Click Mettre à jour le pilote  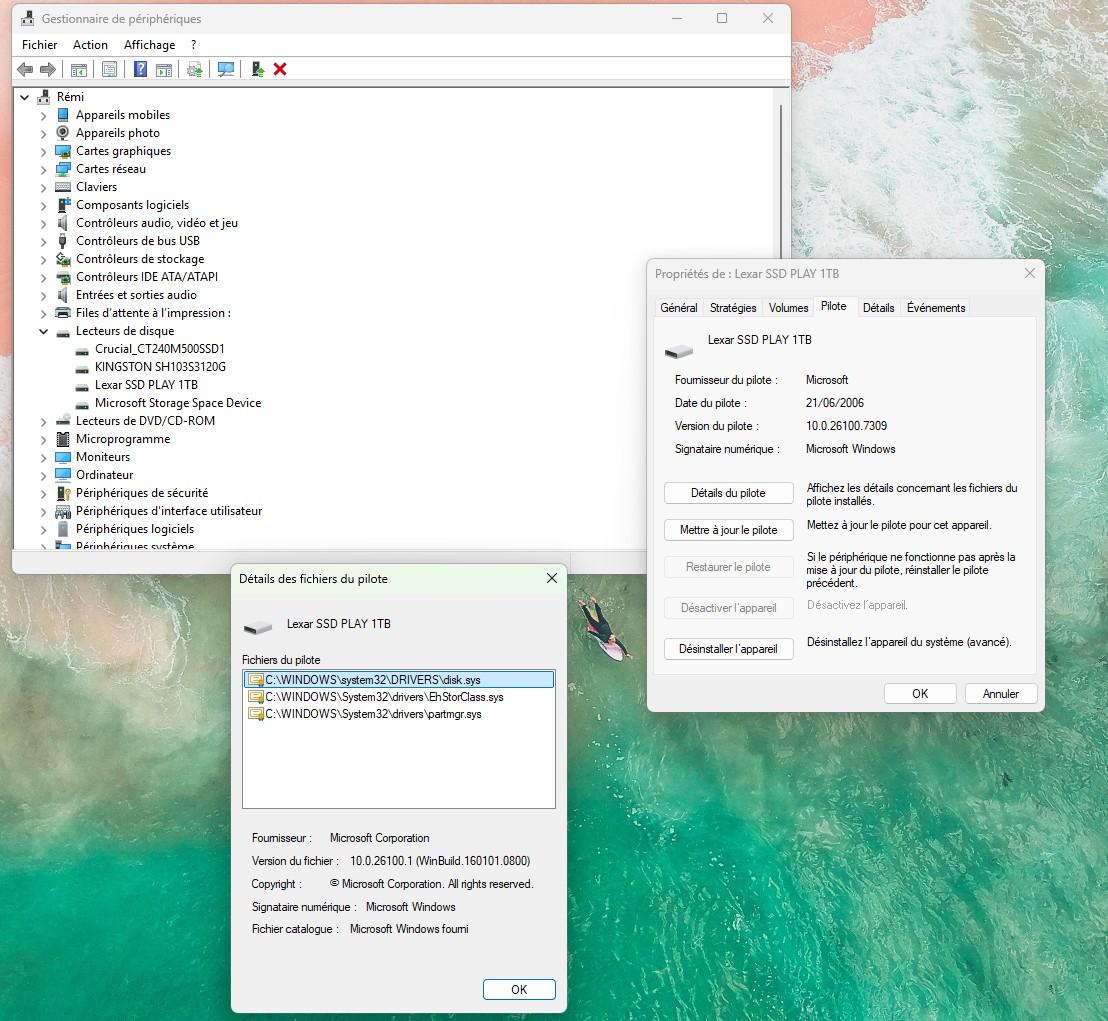point(728,530)
